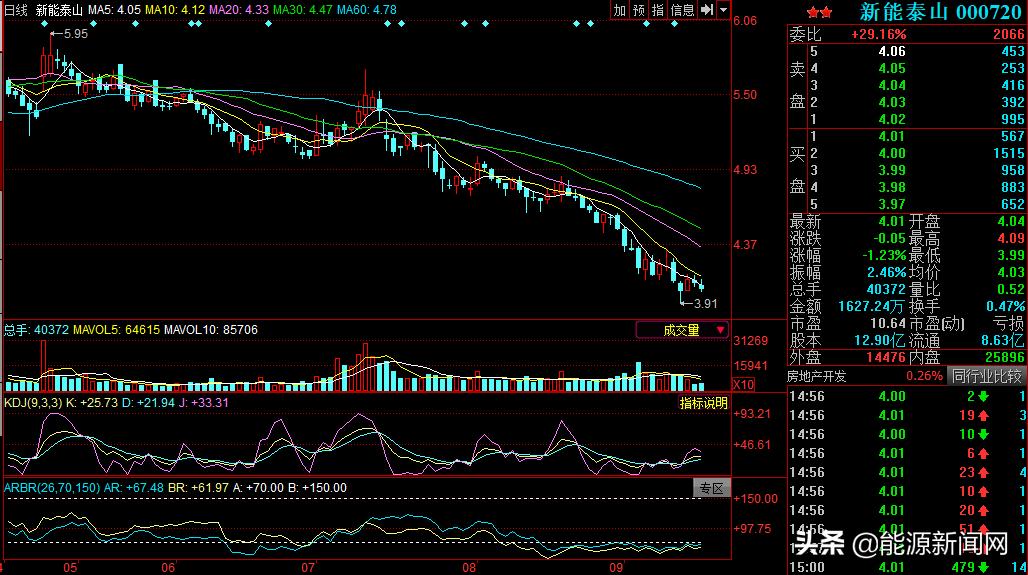The image size is (1028, 575).
Task: Click the 日线 period label
Action: coord(16,10)
